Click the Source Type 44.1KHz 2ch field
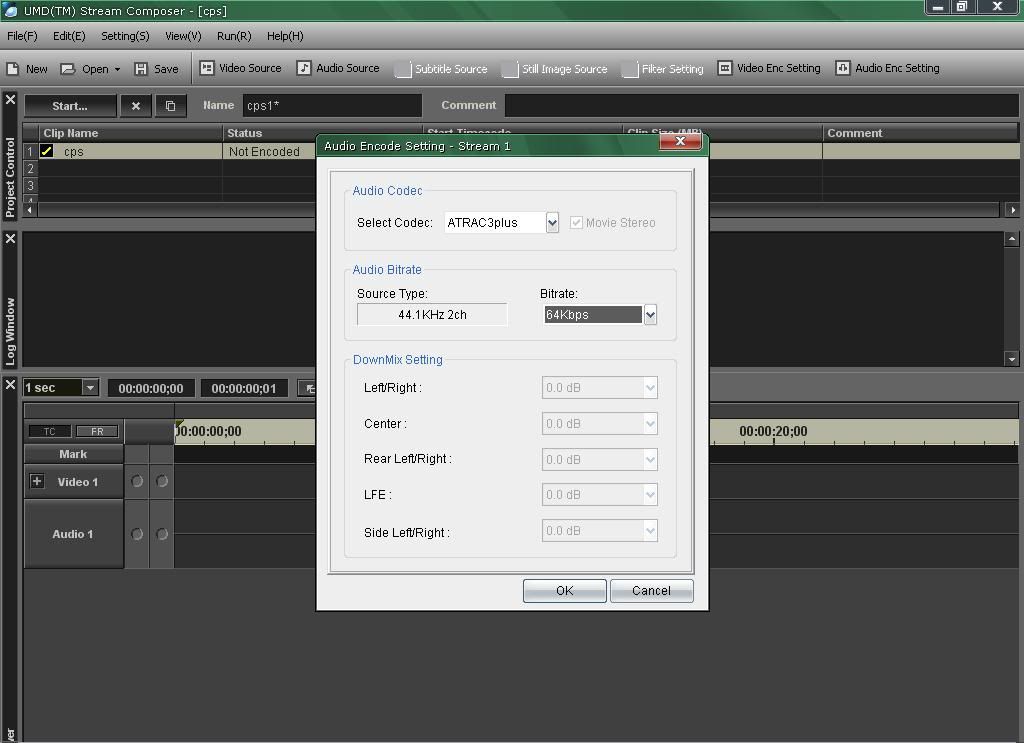 click(x=432, y=315)
